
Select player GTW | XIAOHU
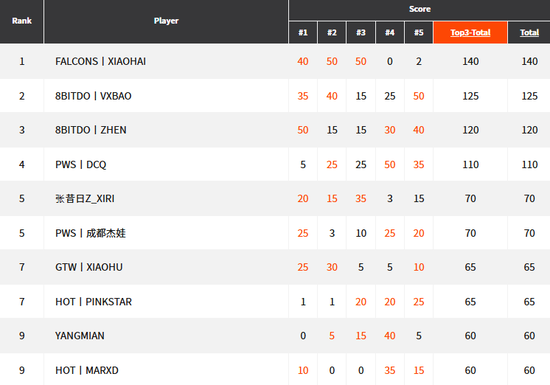click(x=89, y=267)
